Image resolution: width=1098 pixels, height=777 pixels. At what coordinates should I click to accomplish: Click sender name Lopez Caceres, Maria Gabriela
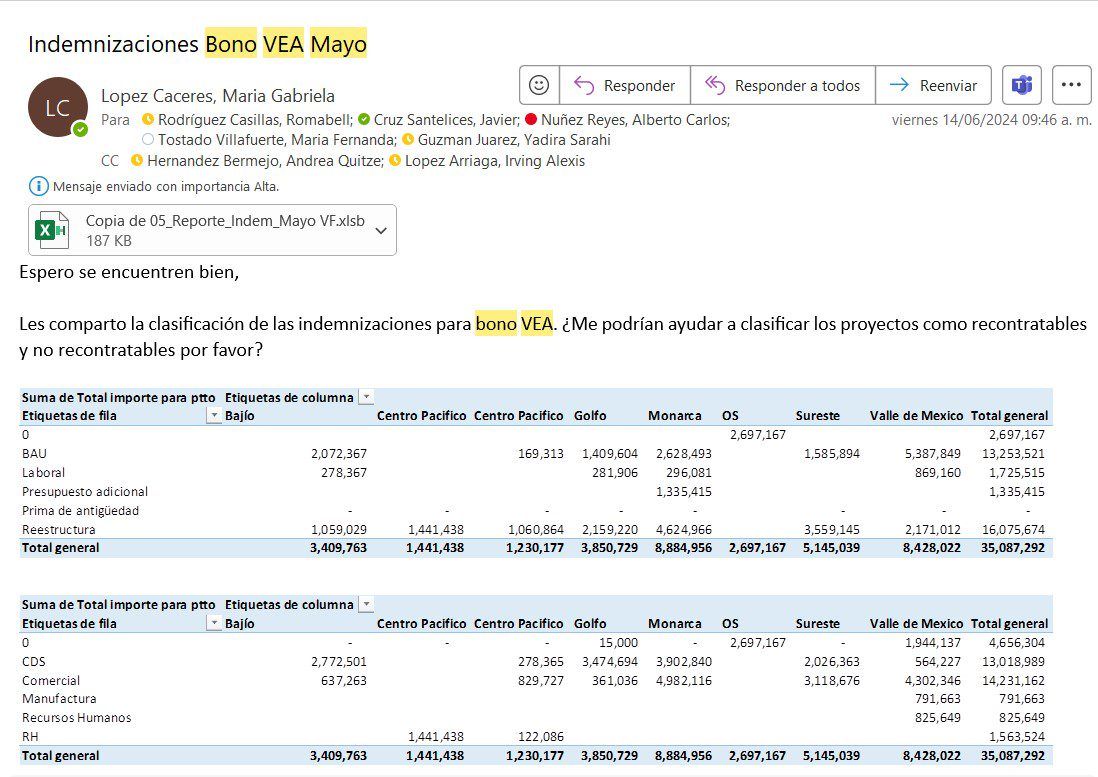point(218,96)
